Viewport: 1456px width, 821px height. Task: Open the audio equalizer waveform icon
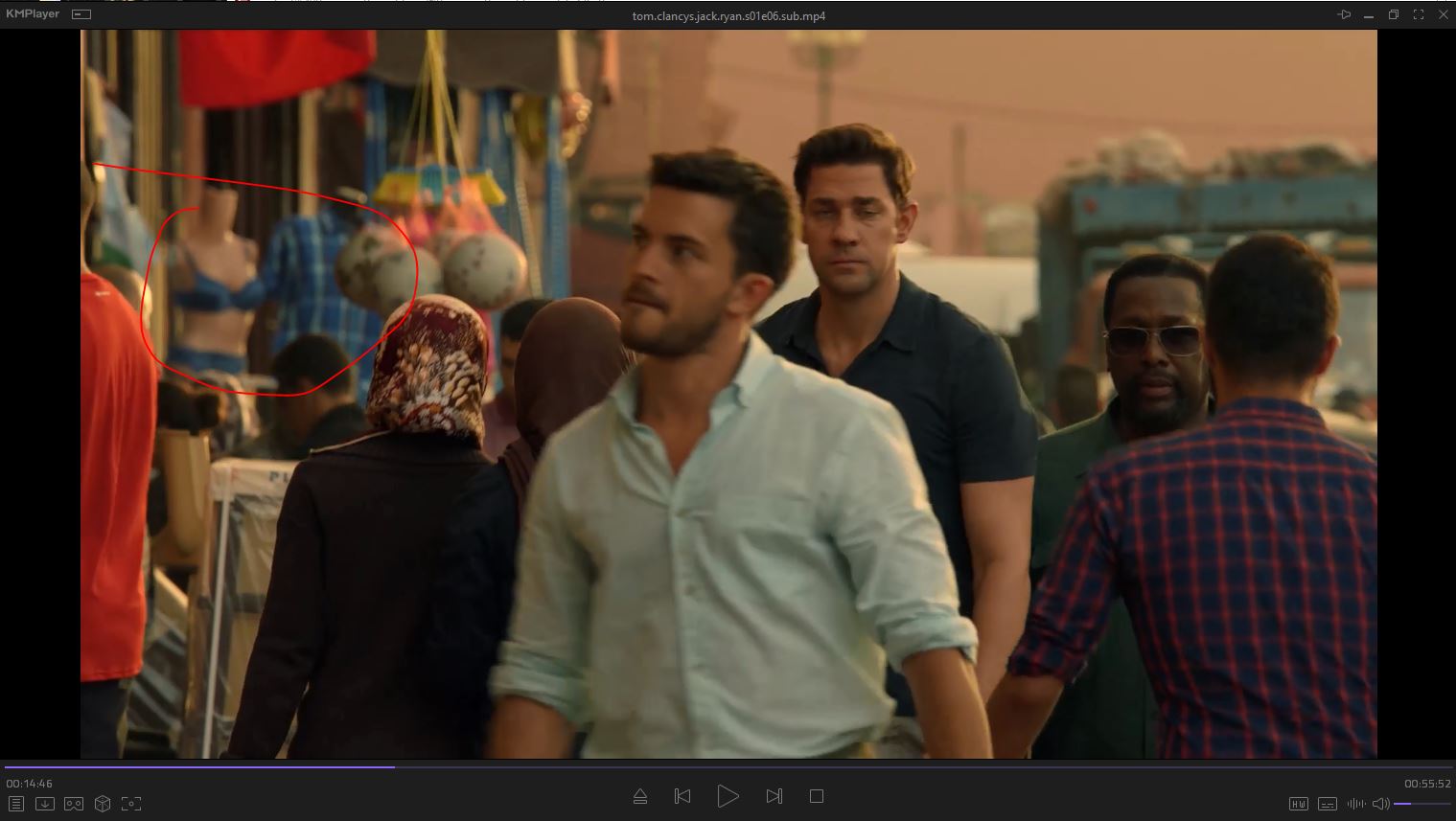click(x=1355, y=804)
